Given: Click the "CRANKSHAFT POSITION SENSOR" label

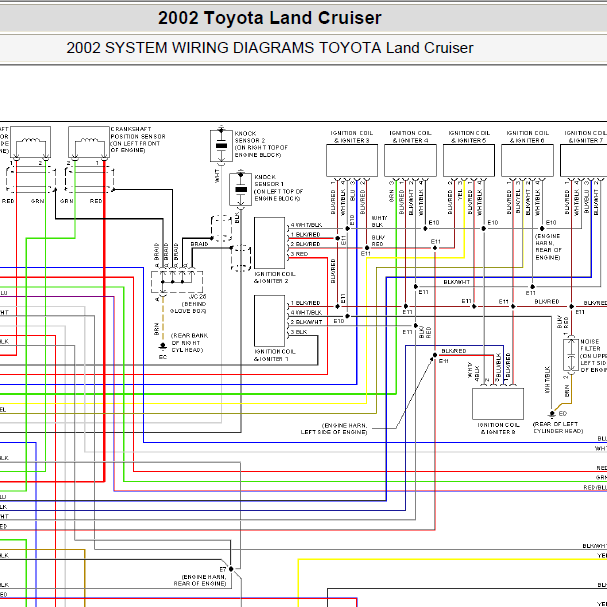Looking at the screenshot, I should coord(138,133).
